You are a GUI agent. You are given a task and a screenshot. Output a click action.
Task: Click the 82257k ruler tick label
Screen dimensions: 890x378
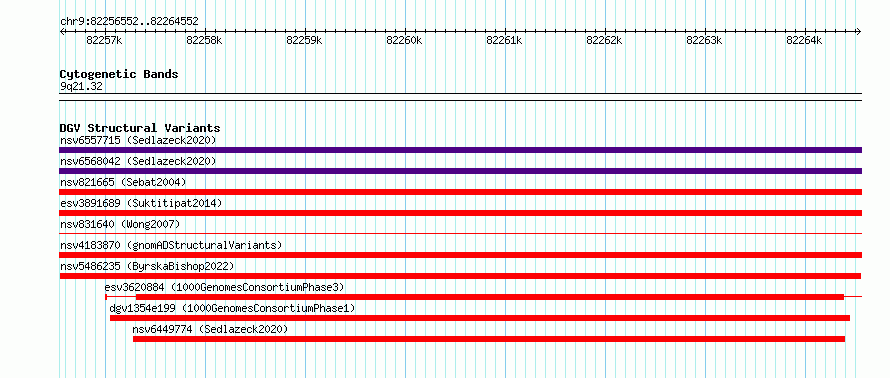(104, 41)
